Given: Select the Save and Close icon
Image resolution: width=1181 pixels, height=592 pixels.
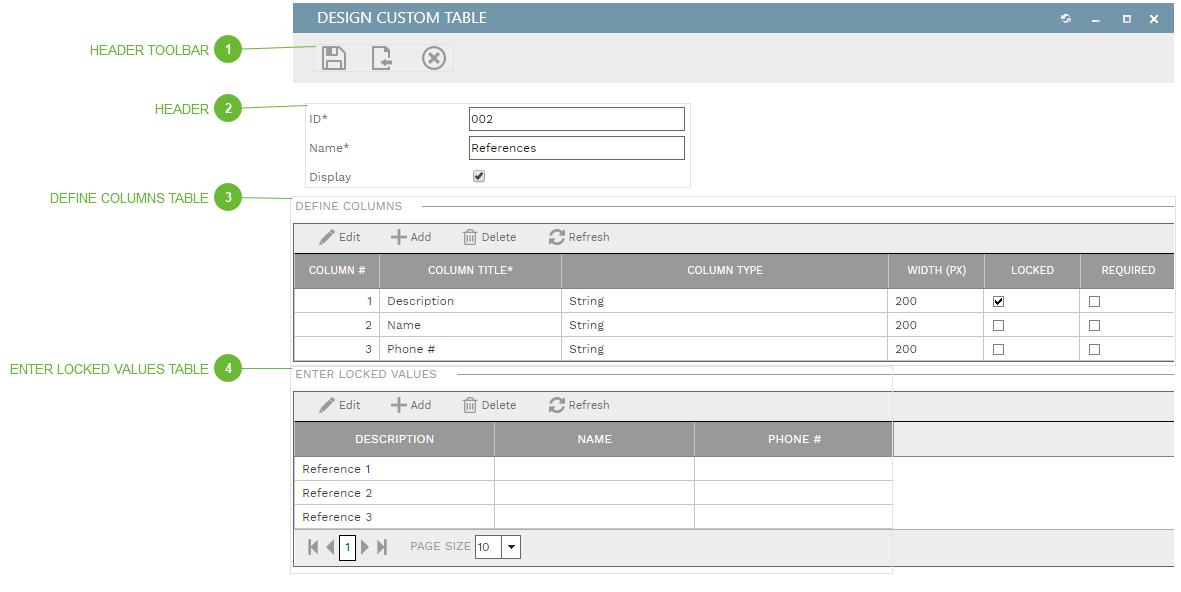Looking at the screenshot, I should pyautogui.click(x=383, y=58).
